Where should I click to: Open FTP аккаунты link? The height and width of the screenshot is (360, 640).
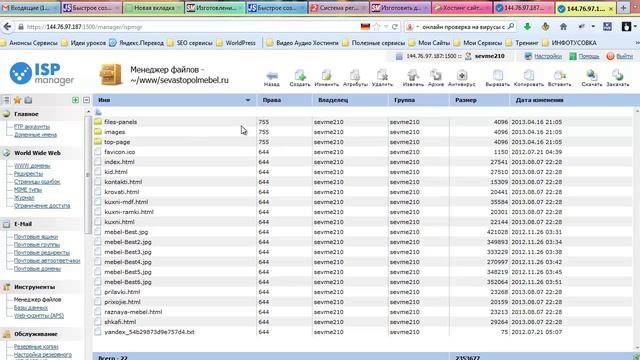pos(32,127)
